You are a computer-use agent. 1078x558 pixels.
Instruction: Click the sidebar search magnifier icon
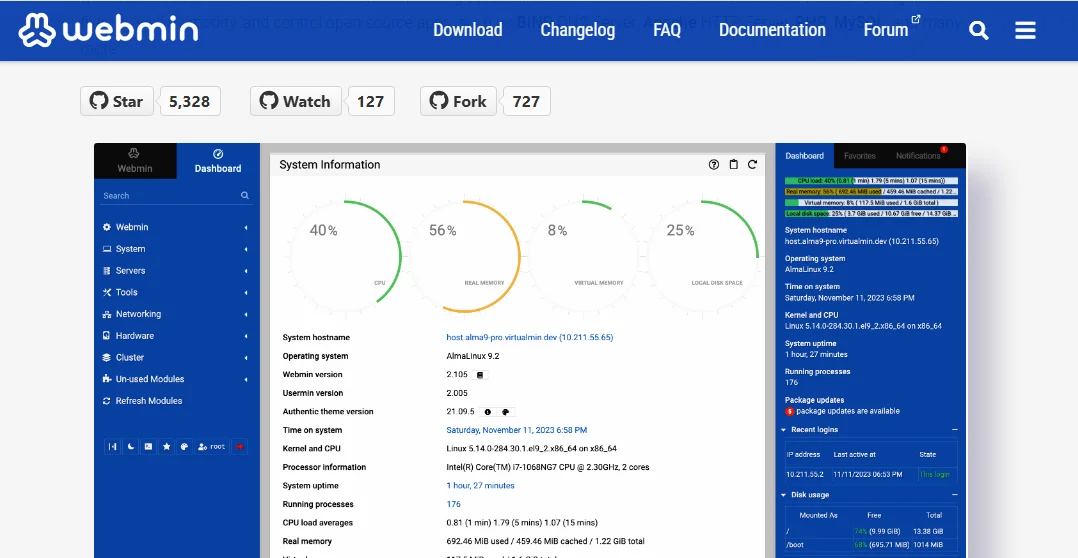[x=245, y=195]
